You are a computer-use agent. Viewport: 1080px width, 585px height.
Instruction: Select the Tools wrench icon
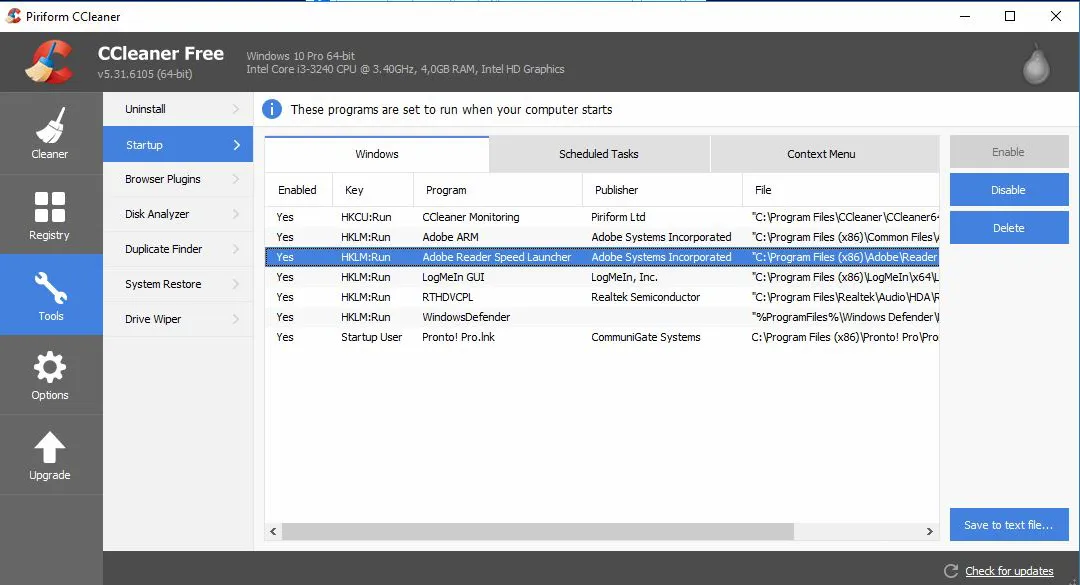(50, 288)
